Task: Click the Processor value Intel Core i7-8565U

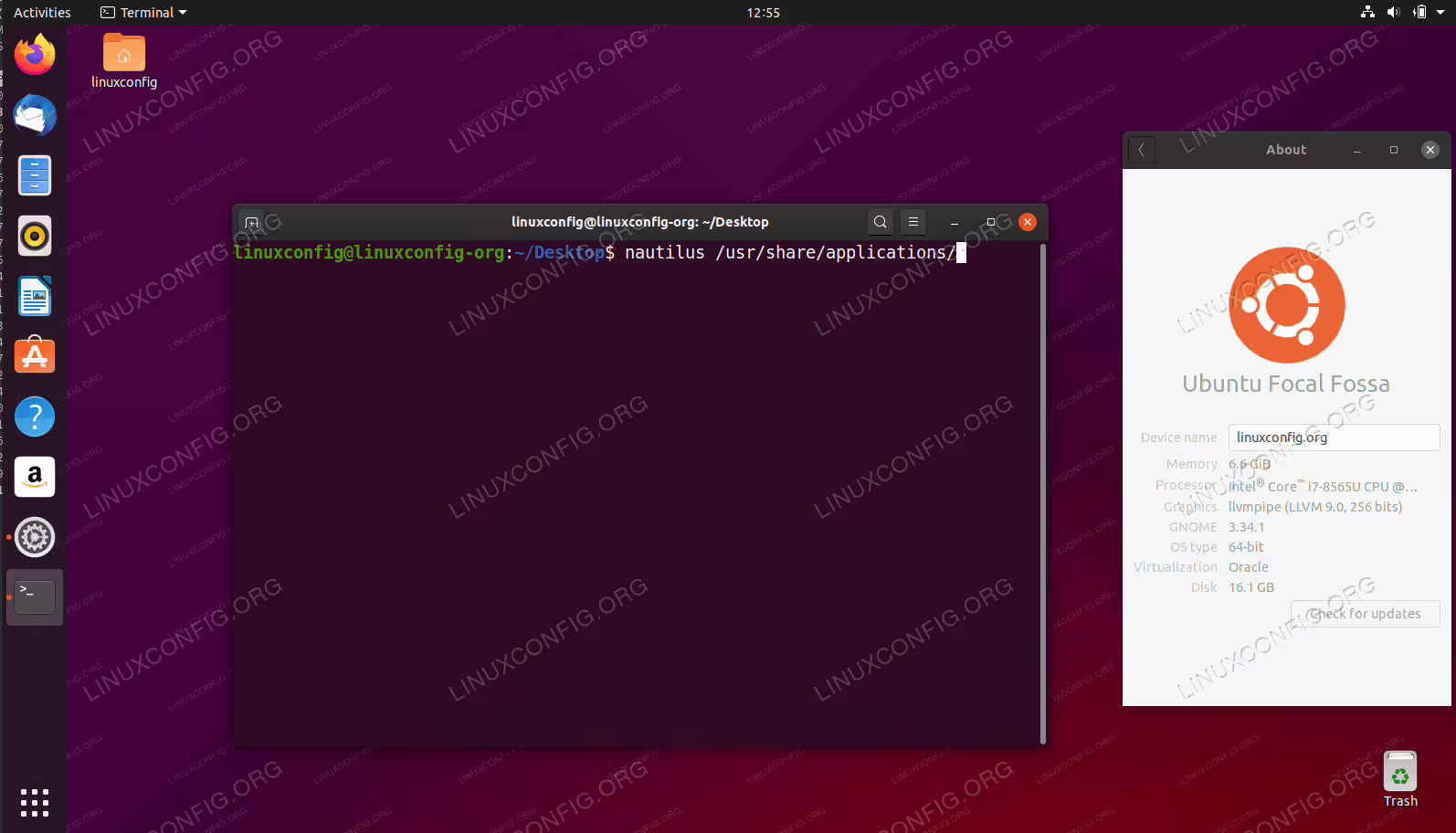Action: [x=1323, y=486]
